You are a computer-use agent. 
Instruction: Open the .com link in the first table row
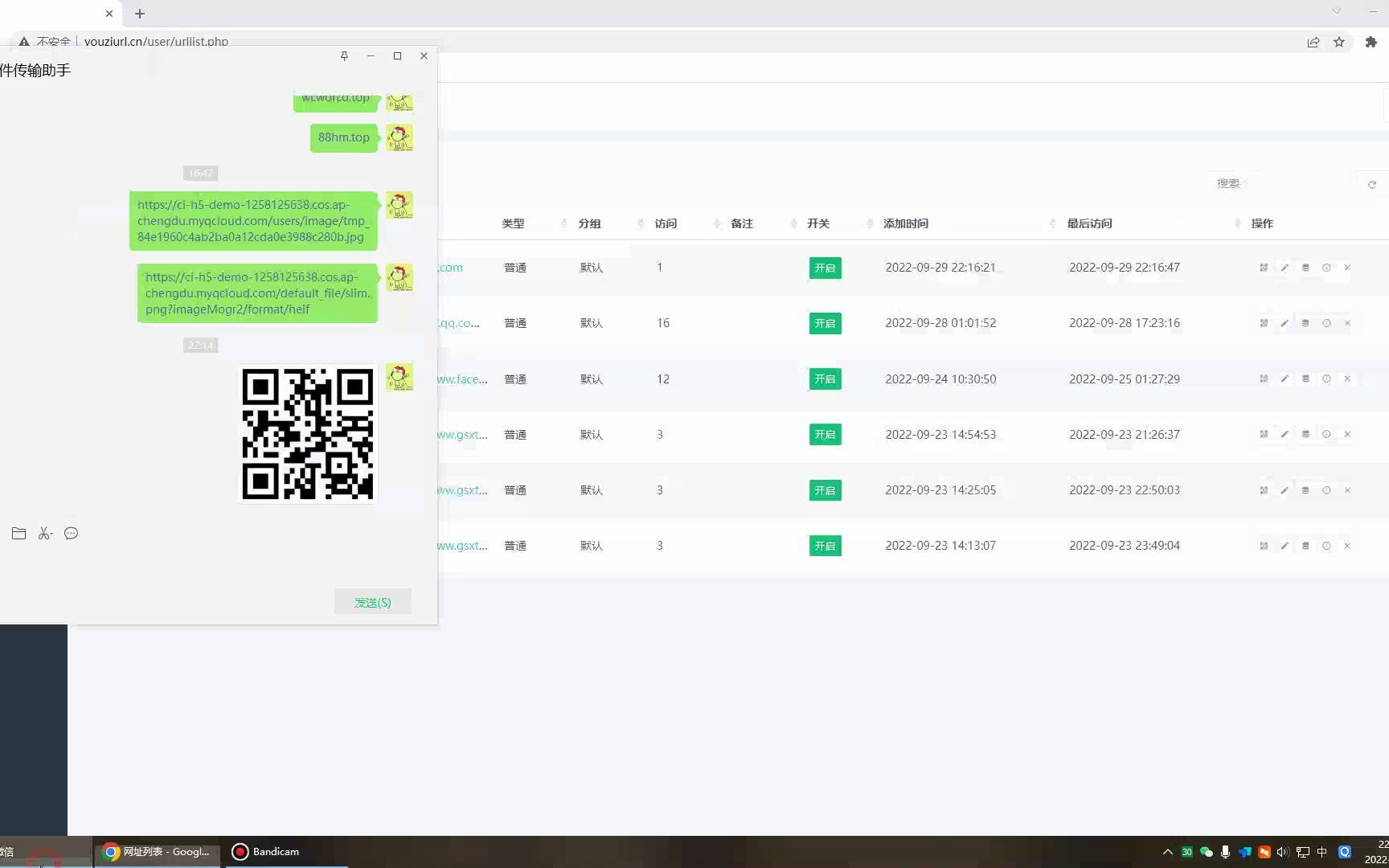(x=451, y=268)
